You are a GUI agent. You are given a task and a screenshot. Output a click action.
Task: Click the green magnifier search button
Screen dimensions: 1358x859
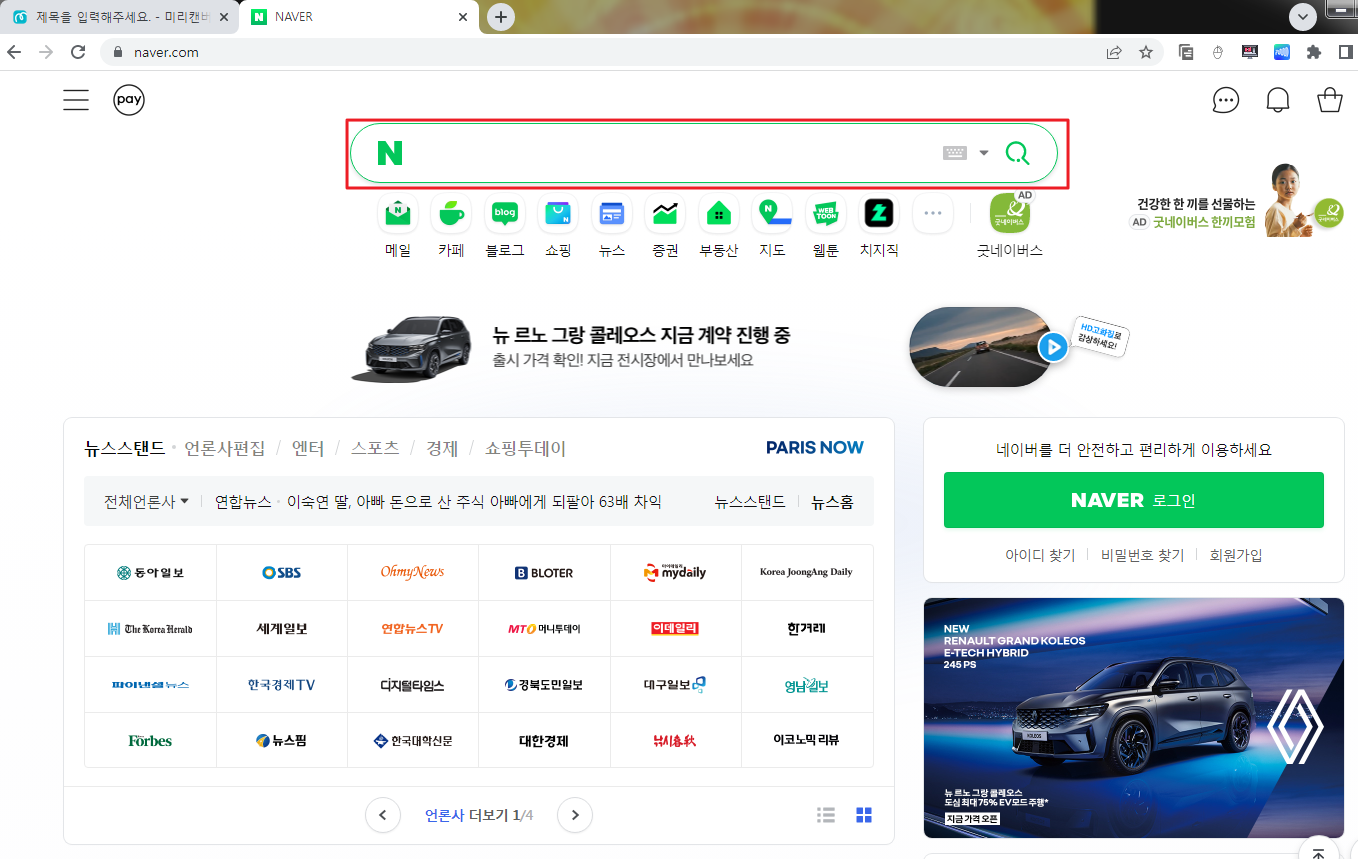[x=1017, y=153]
